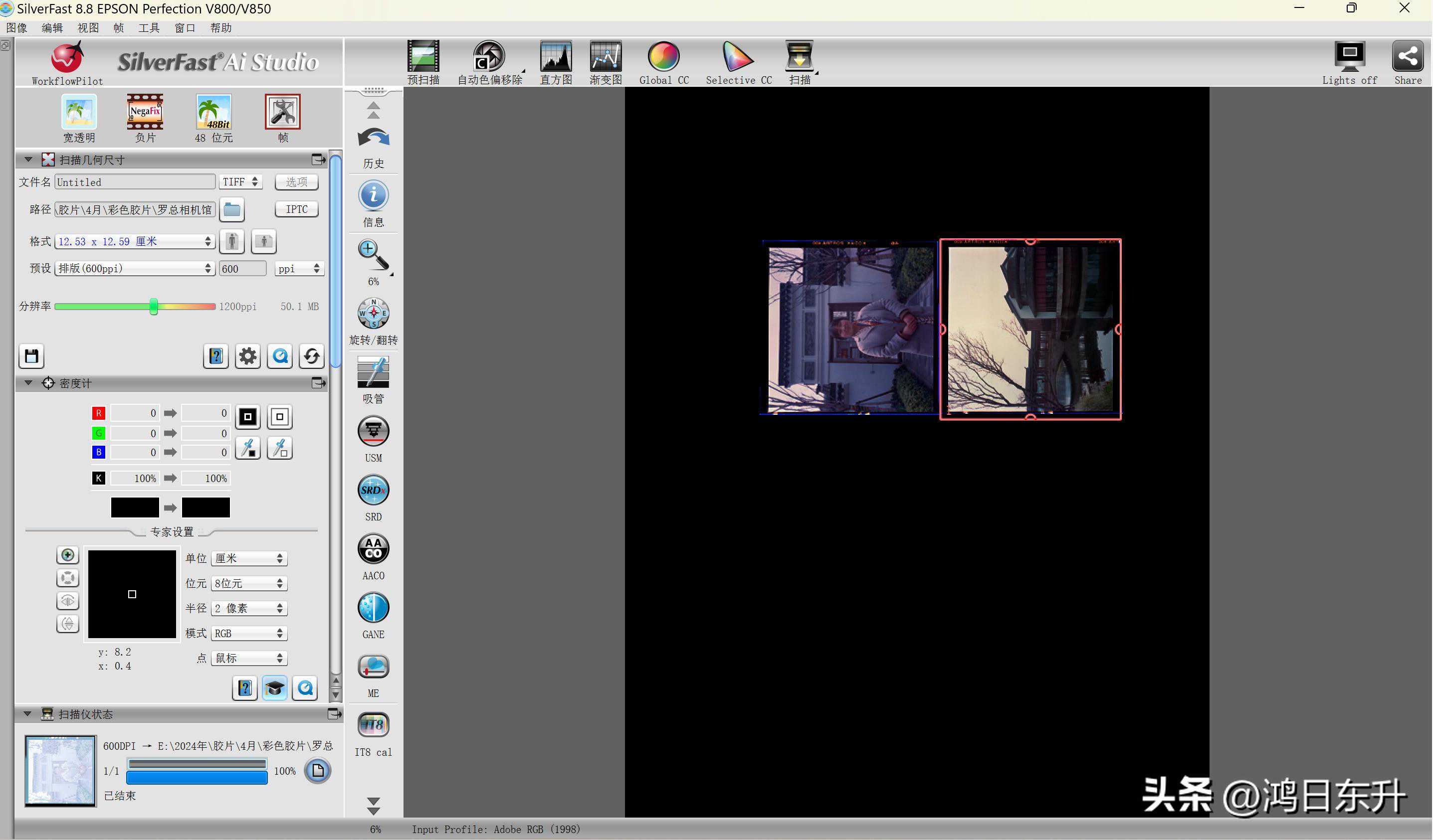Image resolution: width=1433 pixels, height=840 pixels.
Task: Open the SRD dust removal tool
Action: 373,491
